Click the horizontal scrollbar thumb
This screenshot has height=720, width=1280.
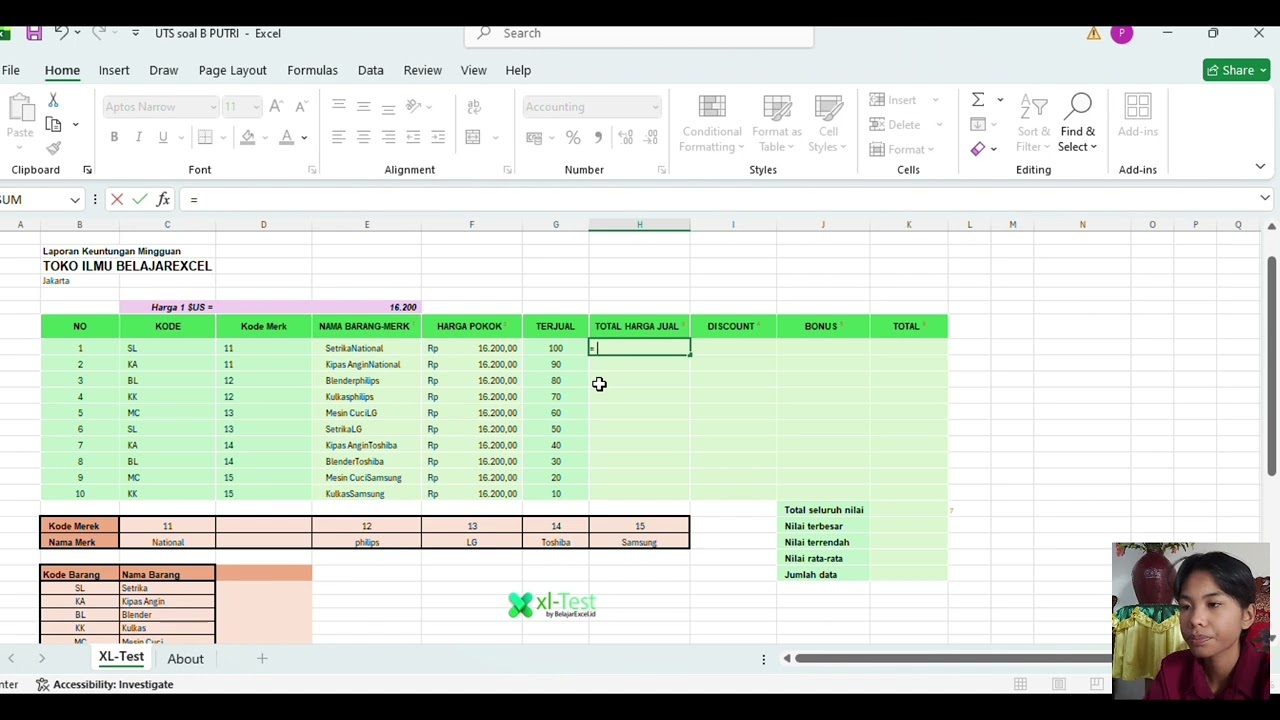click(953, 658)
